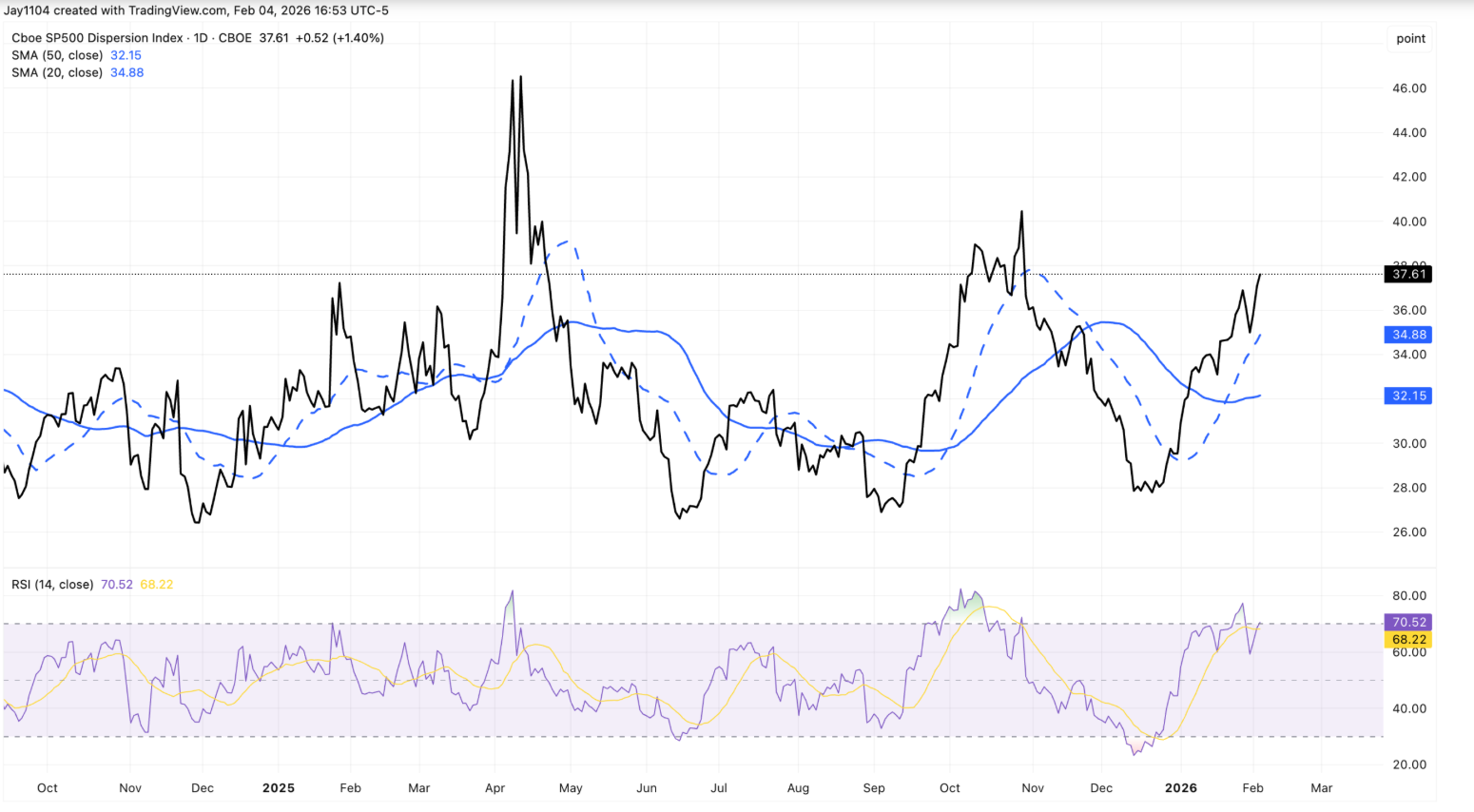Click the 46.00 value on price scale

pyautogui.click(x=1408, y=87)
